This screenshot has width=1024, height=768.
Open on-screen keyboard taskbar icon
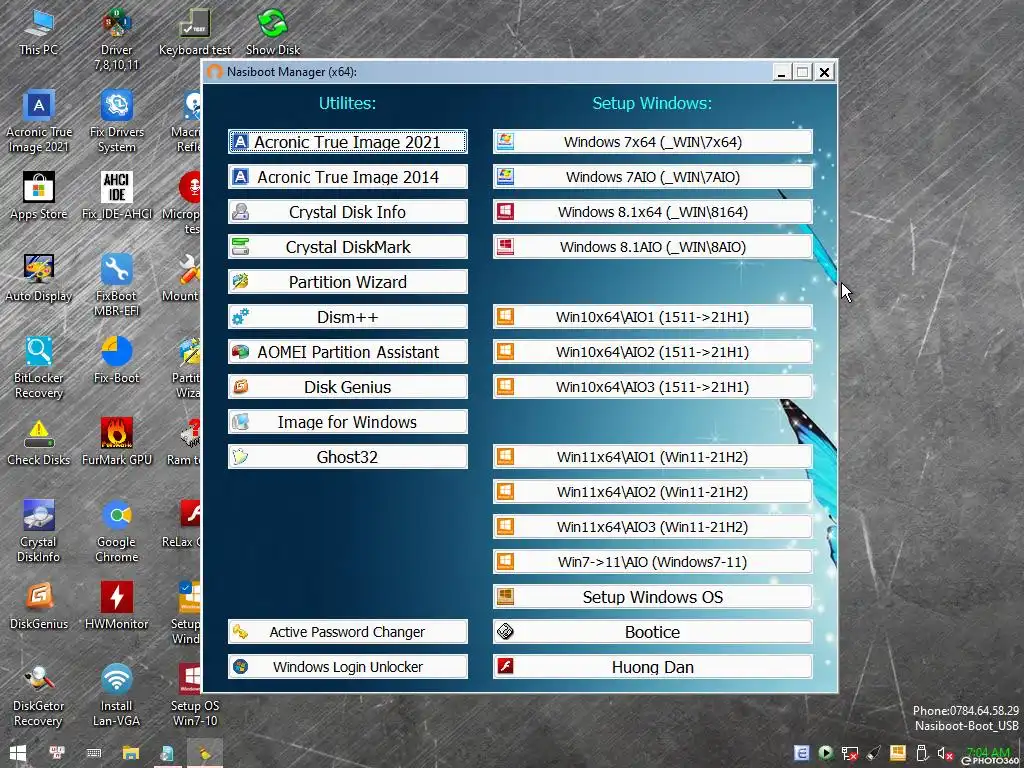(93, 753)
